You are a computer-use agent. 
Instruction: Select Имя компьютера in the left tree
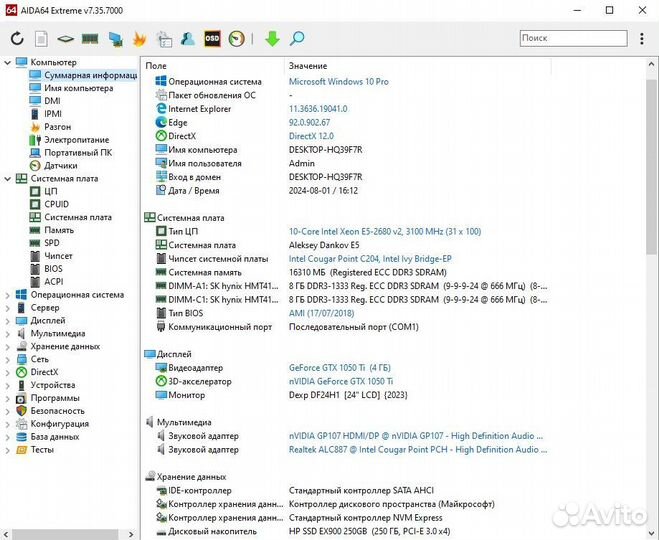point(79,88)
